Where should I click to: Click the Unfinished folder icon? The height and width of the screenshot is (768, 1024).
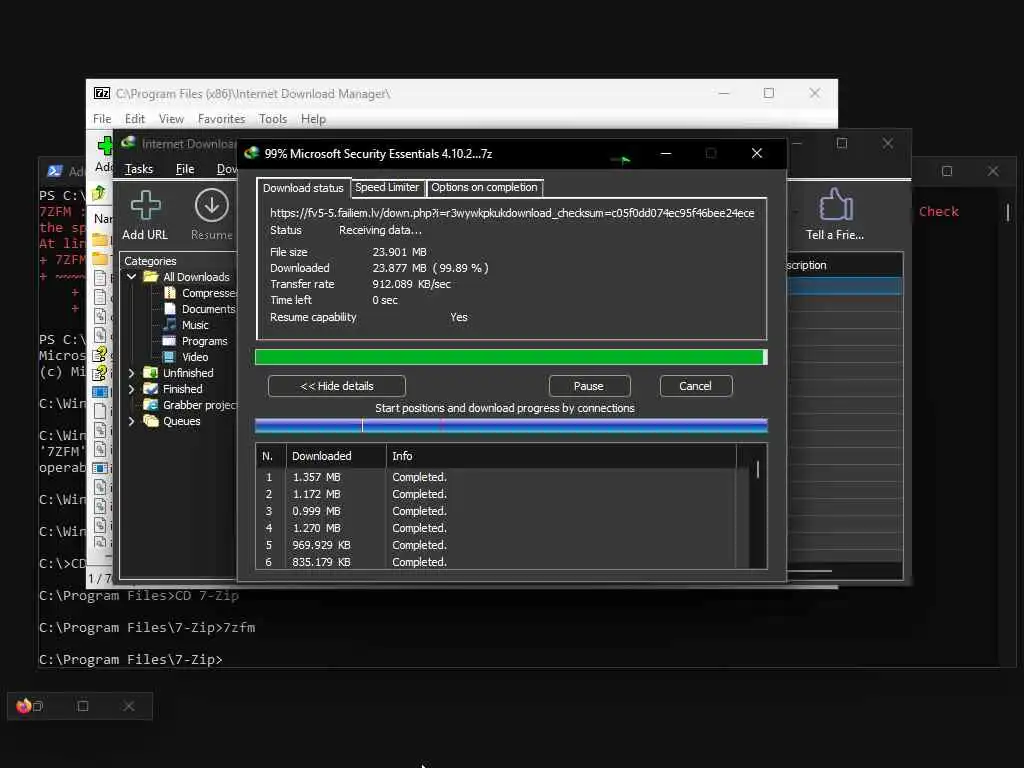(151, 373)
